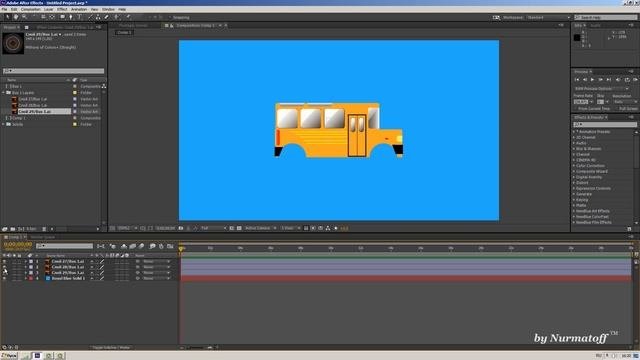The height and width of the screenshot is (360, 640).
Task: Expand layer 4 Royal Blue Solid properties
Action: [x=26, y=278]
